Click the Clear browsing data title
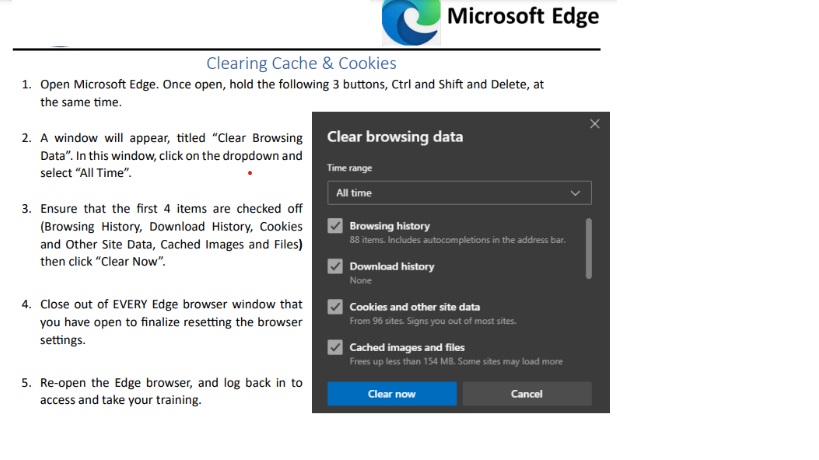The width and height of the screenshot is (819, 460). point(395,137)
